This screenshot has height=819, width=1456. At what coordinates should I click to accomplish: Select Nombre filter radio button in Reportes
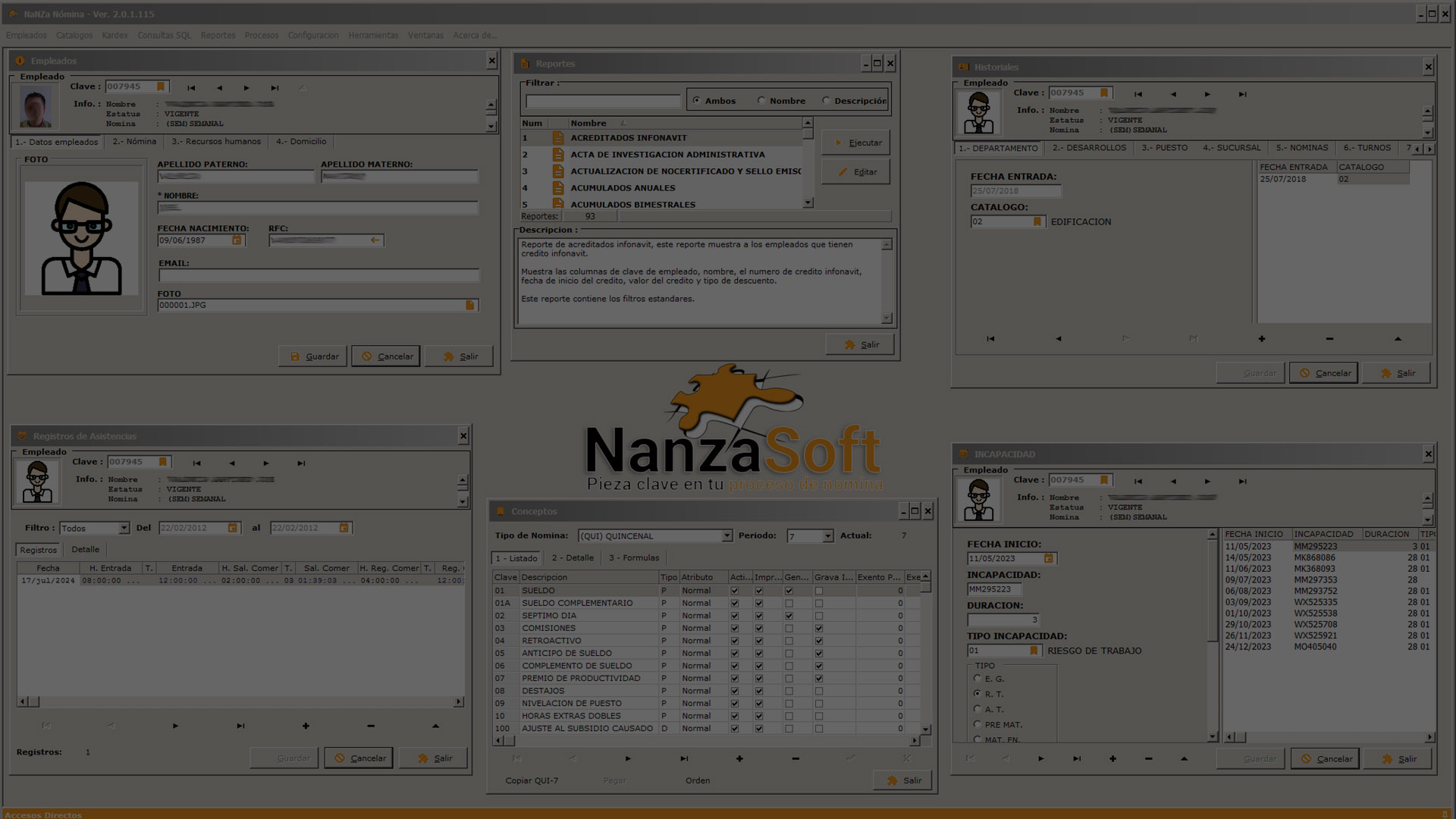(761, 101)
